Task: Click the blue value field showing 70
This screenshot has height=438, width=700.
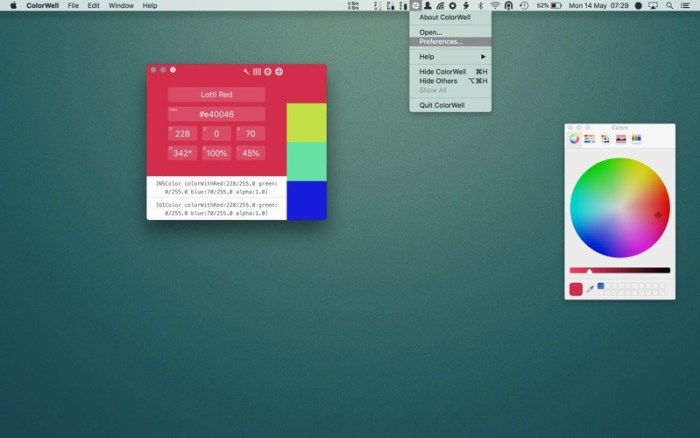Action: 250,133
